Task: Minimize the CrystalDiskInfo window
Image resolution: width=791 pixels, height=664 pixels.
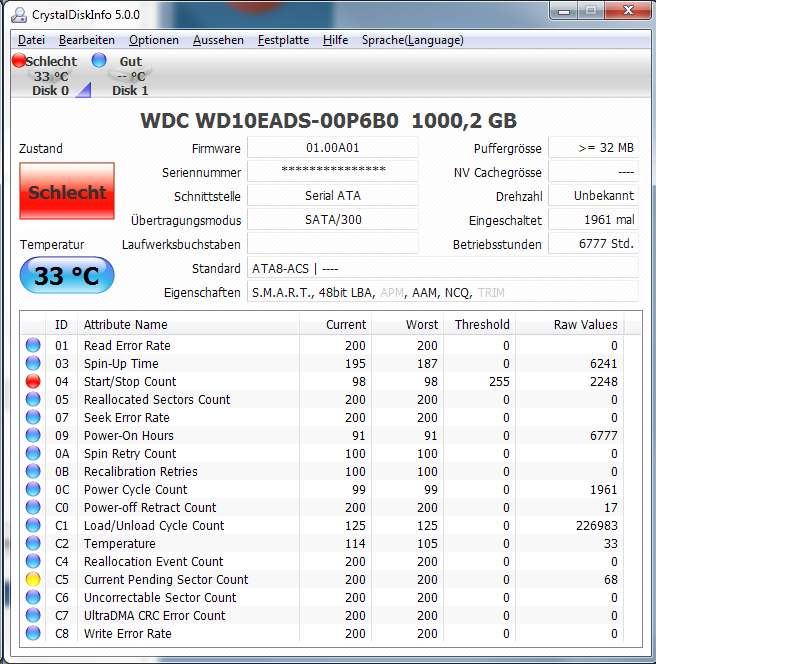Action: tap(564, 11)
